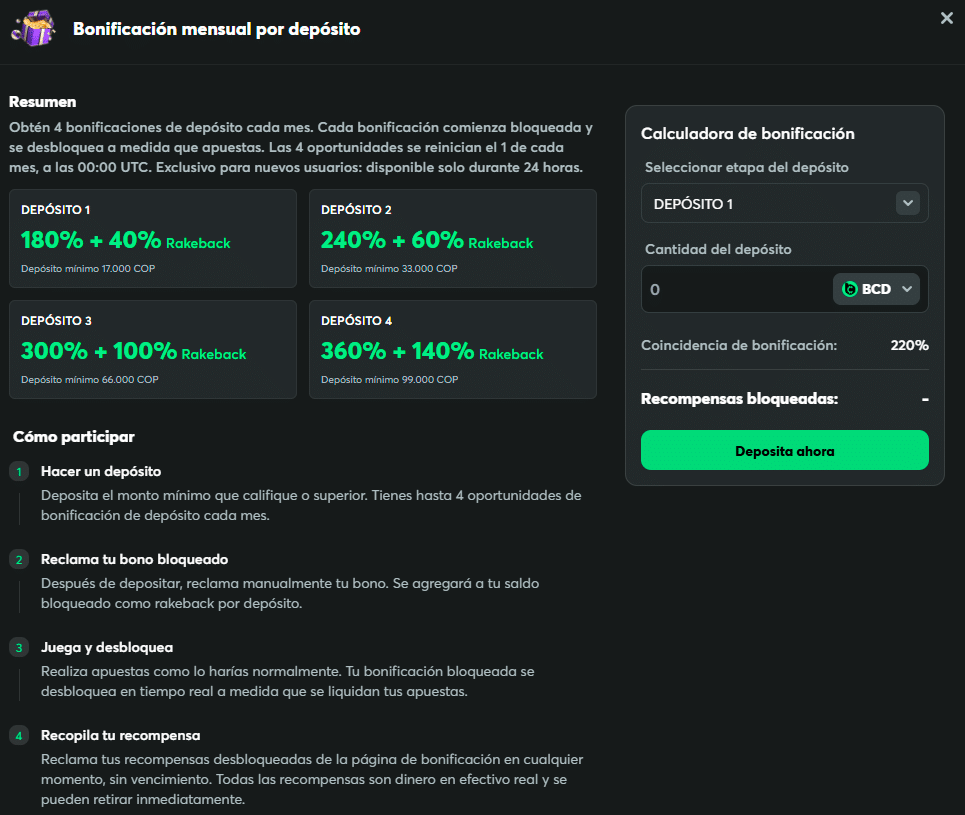This screenshot has height=815, width=965.
Task: Select the DEPÓSITO 2 bonus card
Action: 453,238
